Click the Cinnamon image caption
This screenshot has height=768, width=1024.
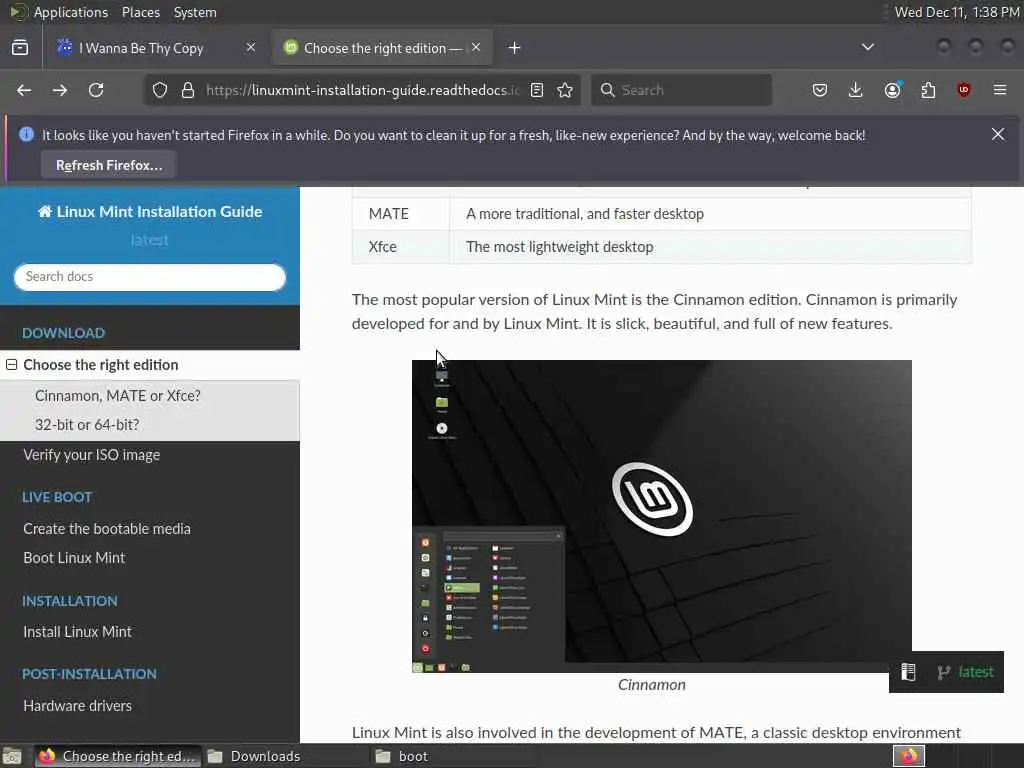pyautogui.click(x=652, y=685)
